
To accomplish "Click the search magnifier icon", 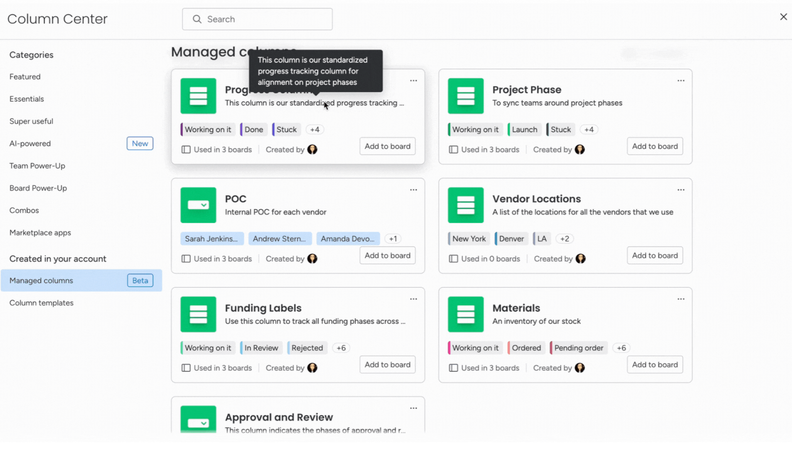I will click(x=197, y=19).
